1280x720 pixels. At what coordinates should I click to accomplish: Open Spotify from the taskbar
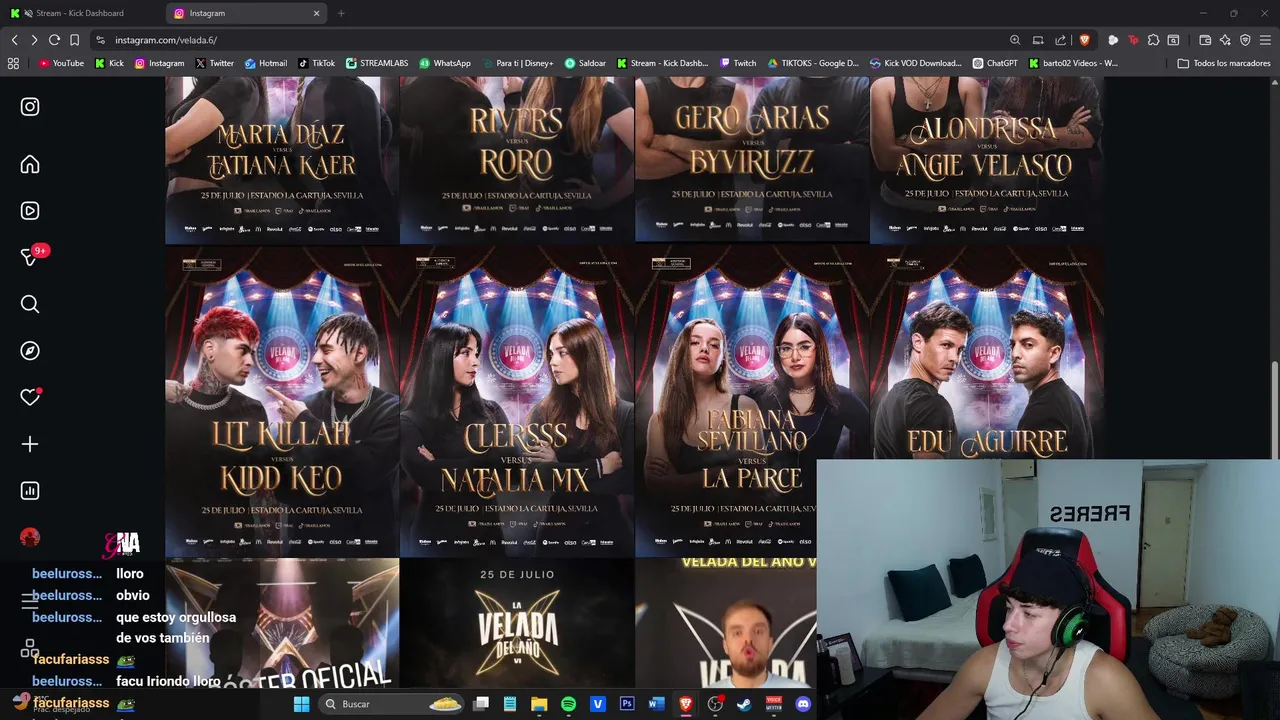(x=568, y=704)
